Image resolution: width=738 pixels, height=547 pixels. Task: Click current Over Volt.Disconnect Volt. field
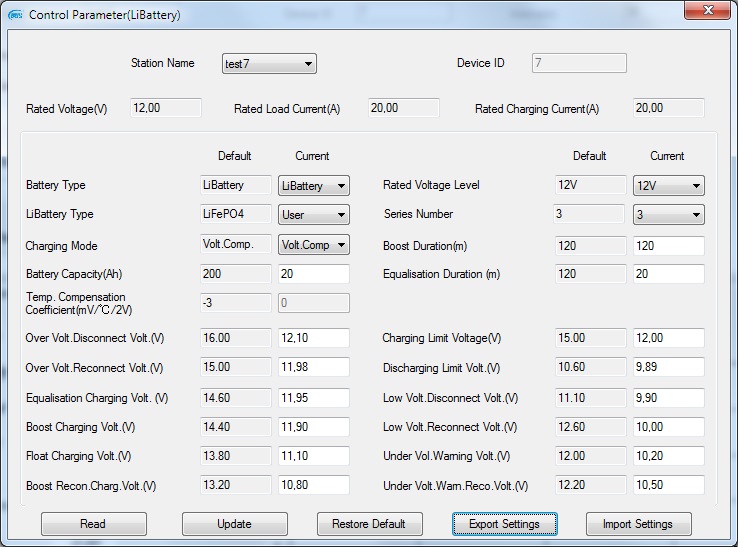(313, 338)
